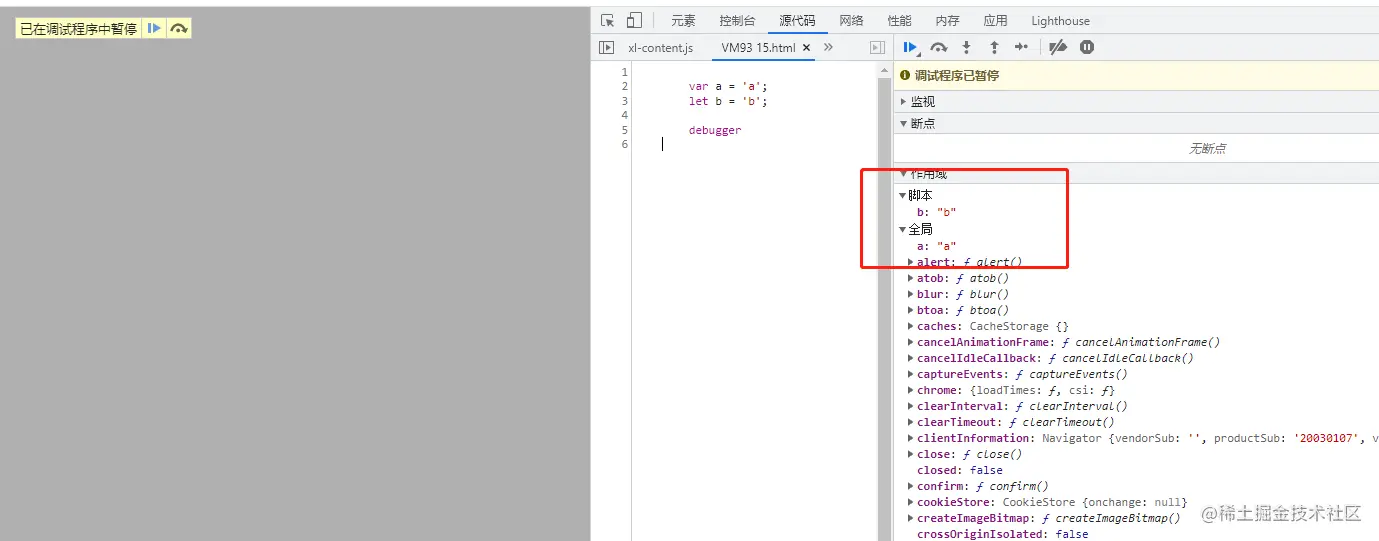Open the 内存 tab
1379x541 pixels.
click(x=947, y=20)
